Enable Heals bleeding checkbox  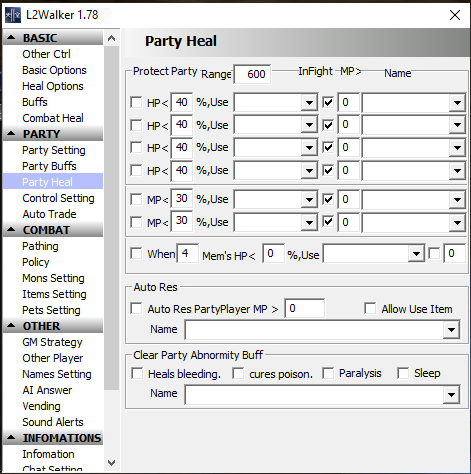pyautogui.click(x=137, y=373)
